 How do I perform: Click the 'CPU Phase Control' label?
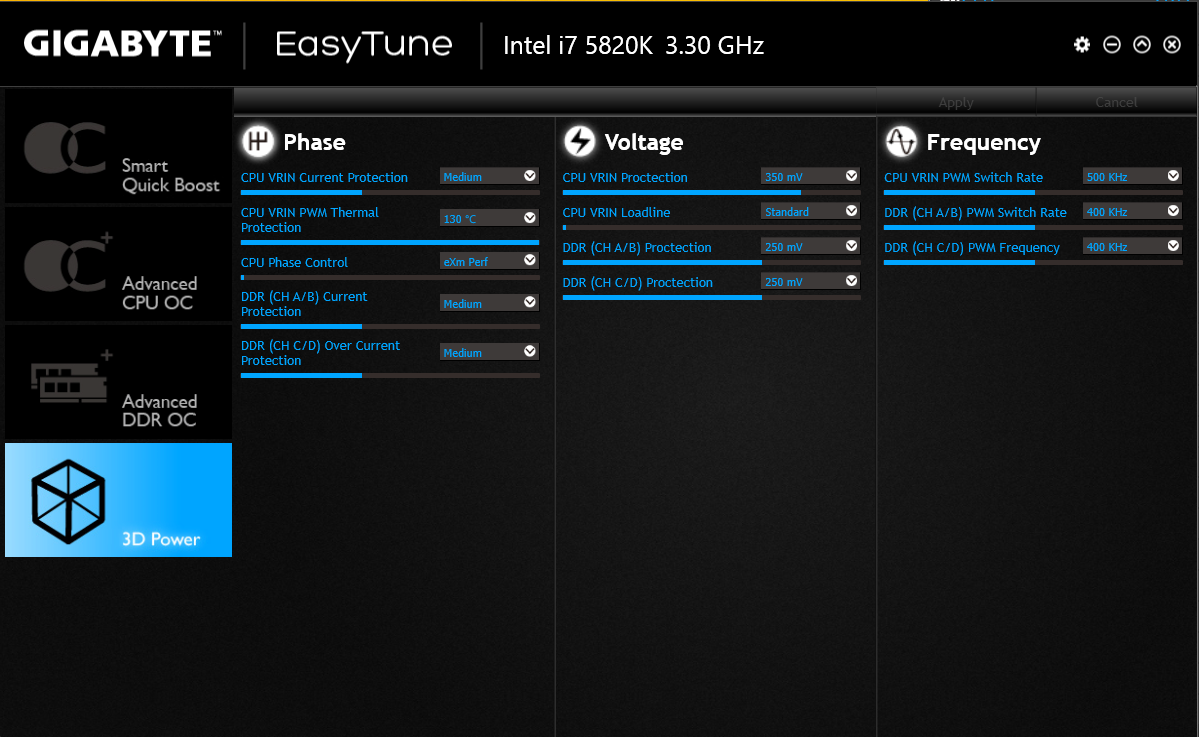(294, 262)
